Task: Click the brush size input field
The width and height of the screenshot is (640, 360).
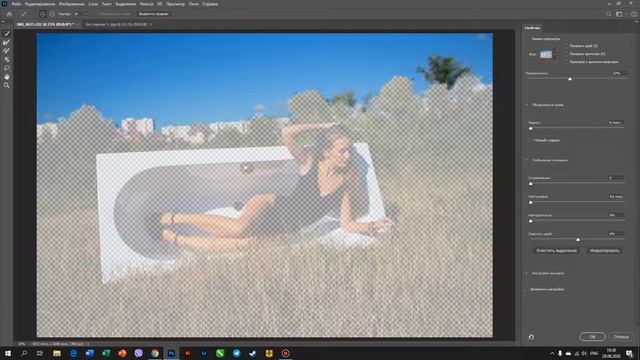Action: pos(78,14)
